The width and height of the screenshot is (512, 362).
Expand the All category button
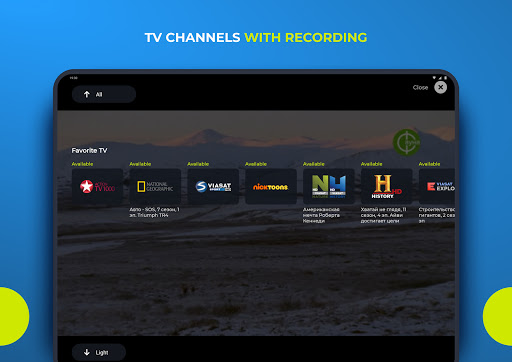[104, 94]
